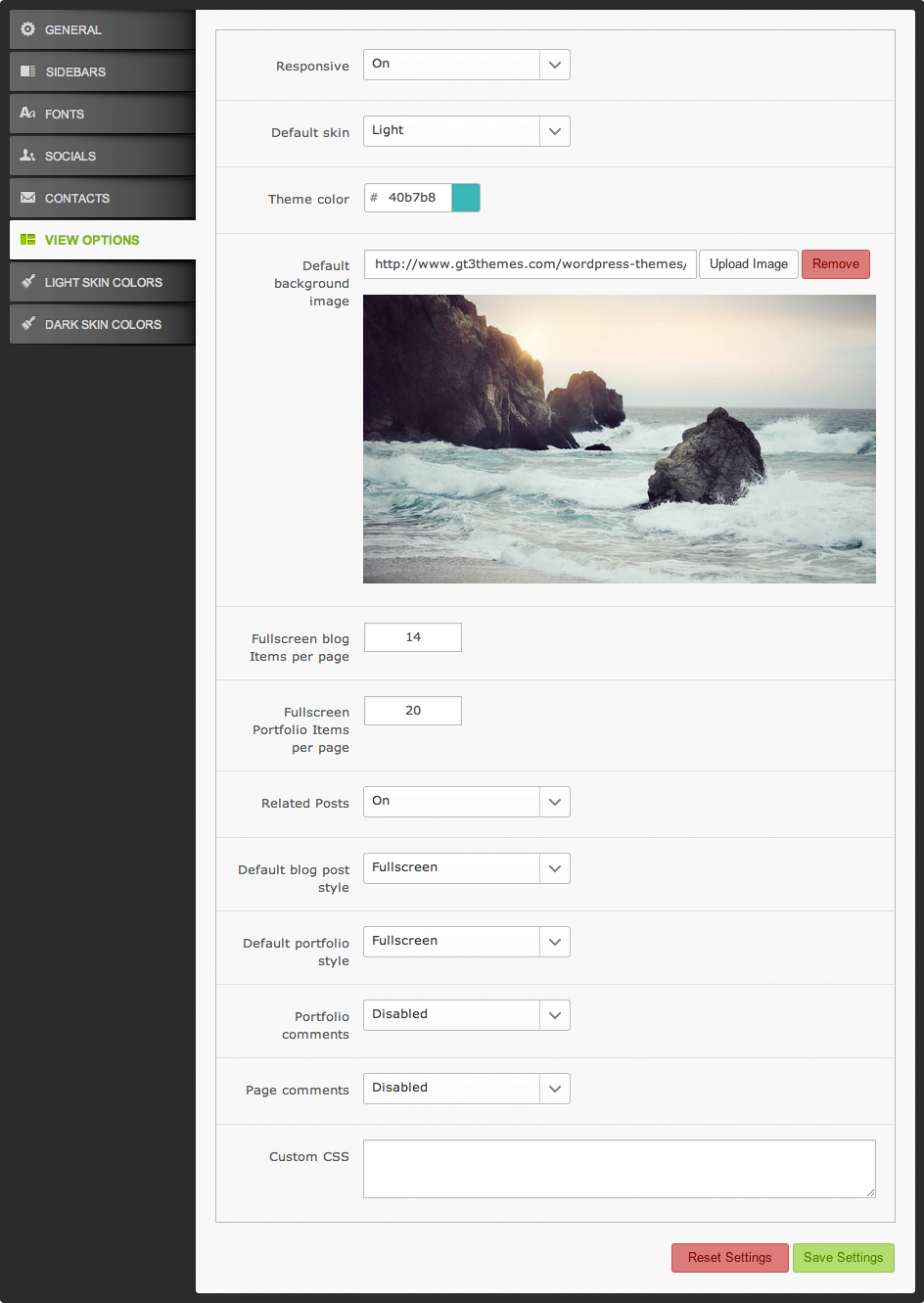
Task: Click the Save Settings button
Action: [843, 1258]
